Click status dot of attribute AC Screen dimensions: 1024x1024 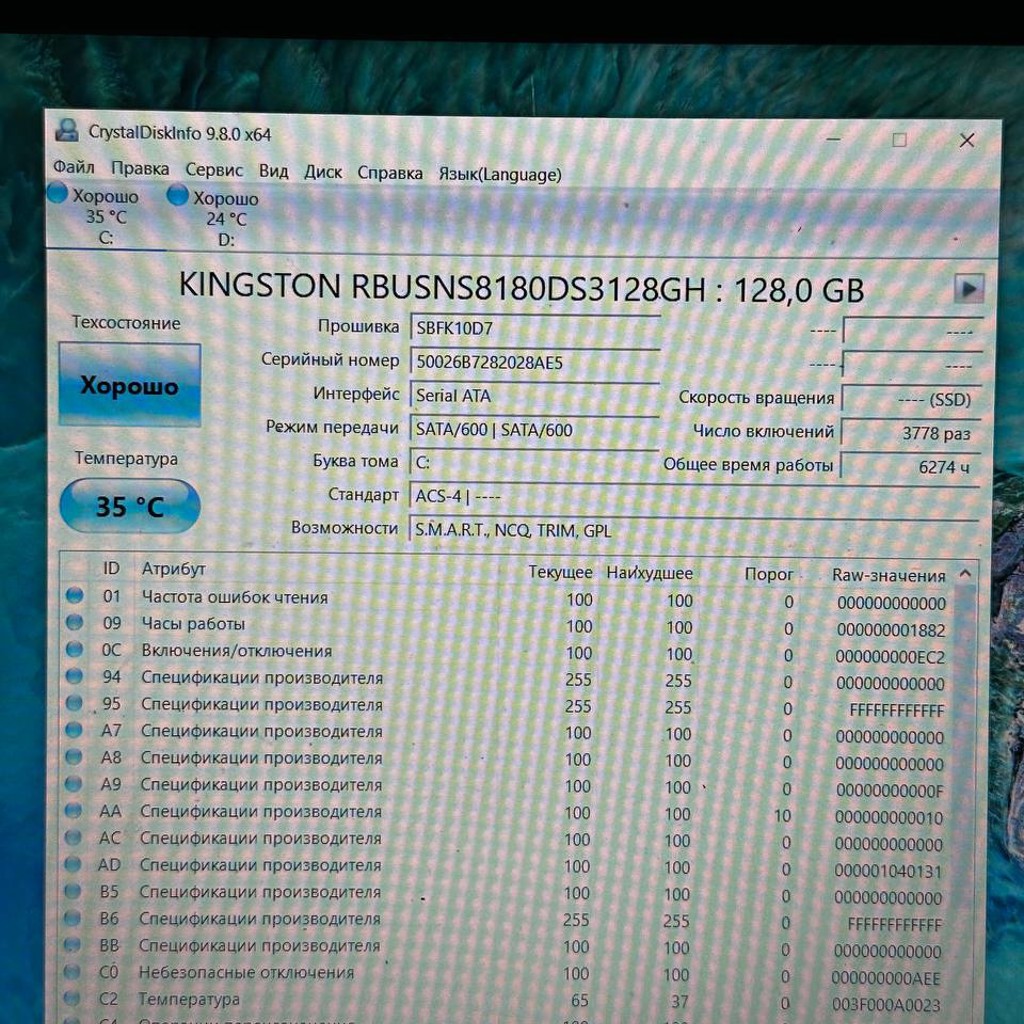[x=73, y=837]
